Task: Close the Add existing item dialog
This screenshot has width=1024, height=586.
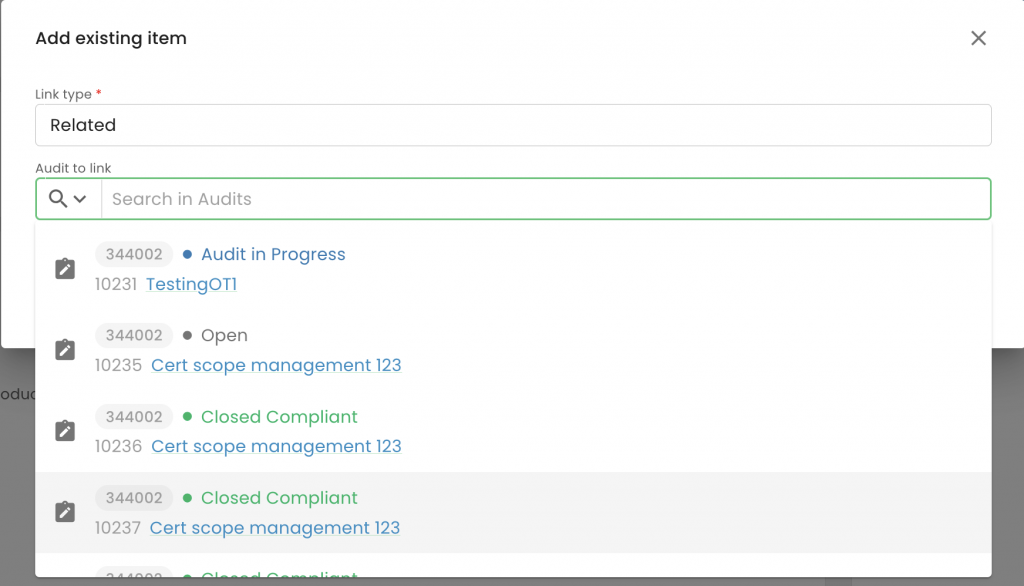Action: pyautogui.click(x=978, y=38)
